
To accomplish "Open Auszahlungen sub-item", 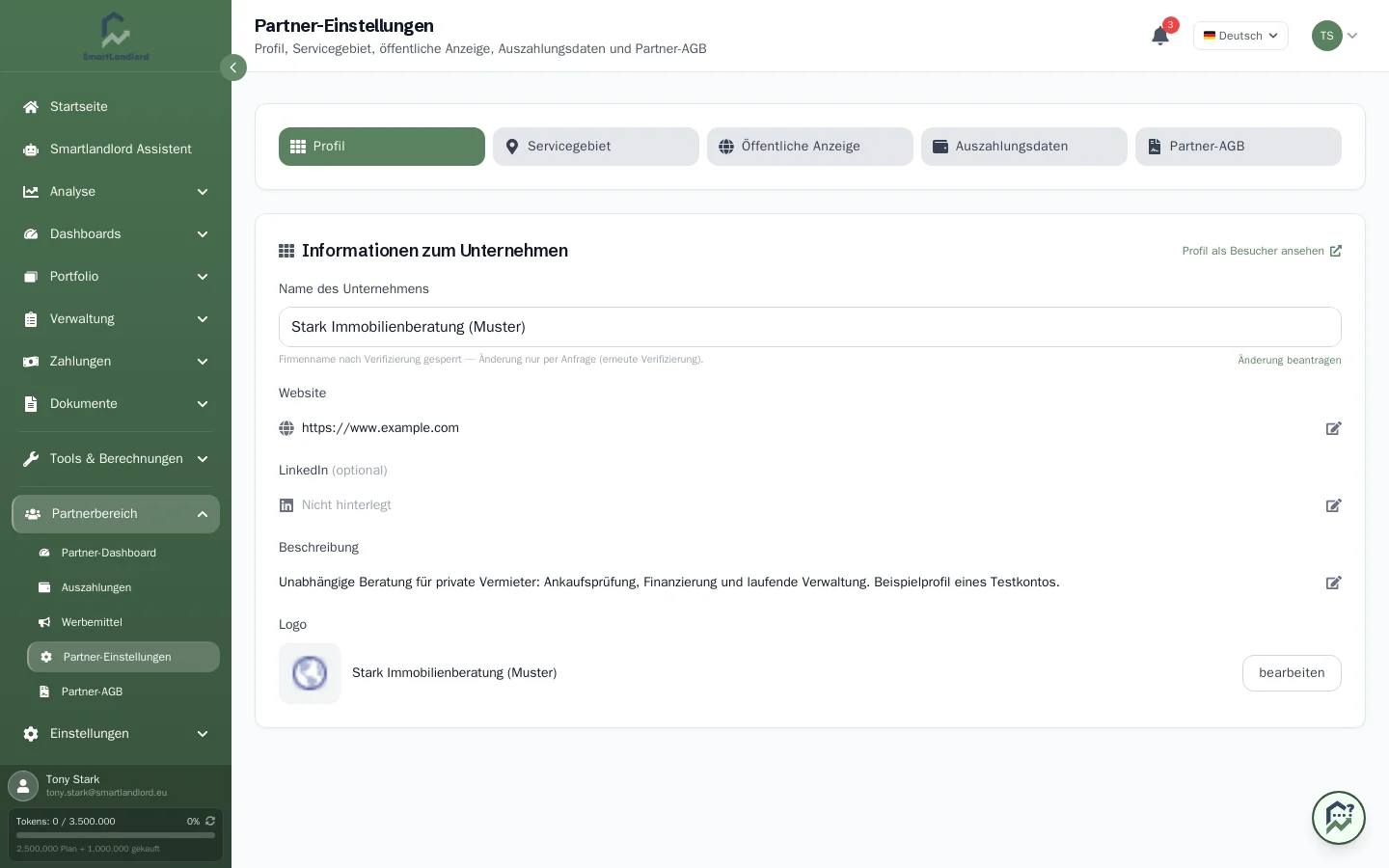I will coord(123,587).
